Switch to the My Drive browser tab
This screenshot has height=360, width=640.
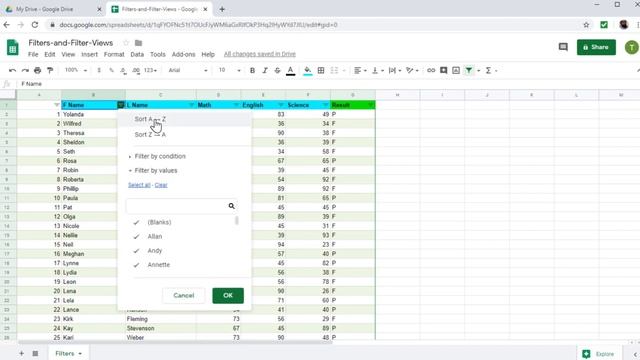pyautogui.click(x=52, y=9)
